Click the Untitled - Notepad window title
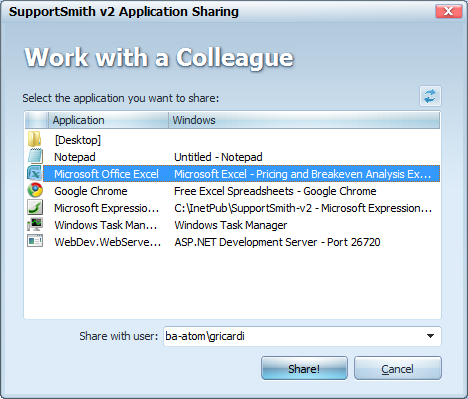 (x=218, y=157)
